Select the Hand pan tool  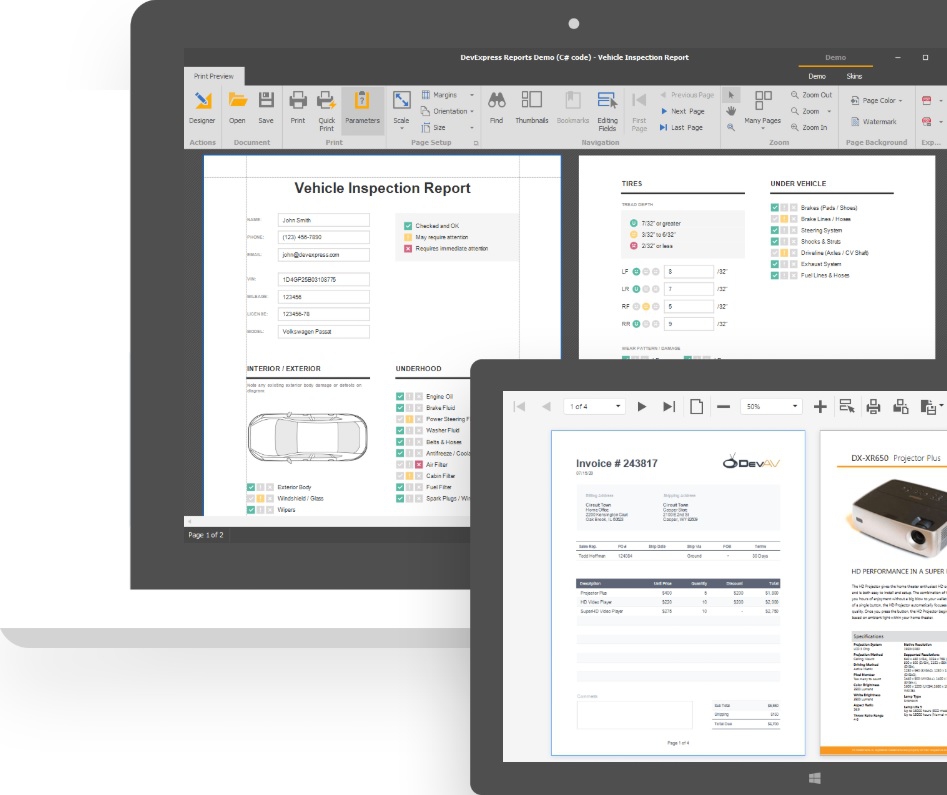coord(731,111)
